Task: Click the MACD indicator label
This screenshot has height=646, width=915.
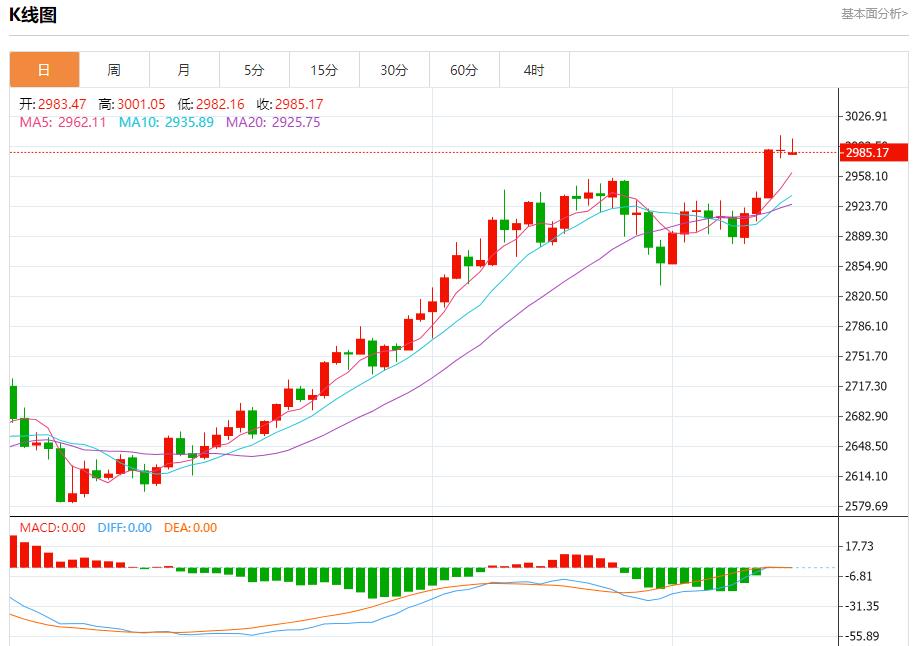Action: (x=47, y=528)
